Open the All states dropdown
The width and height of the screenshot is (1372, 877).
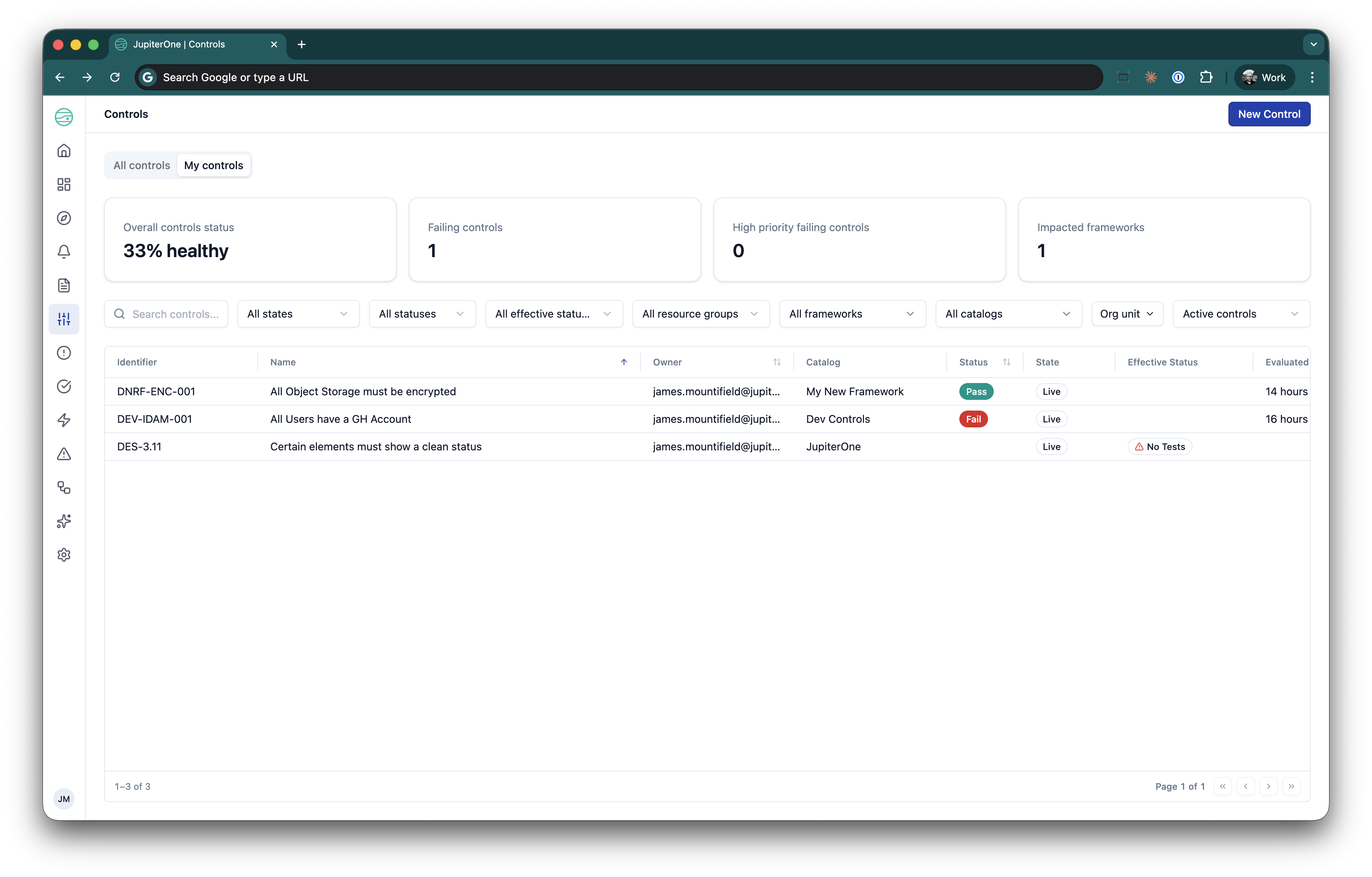297,314
